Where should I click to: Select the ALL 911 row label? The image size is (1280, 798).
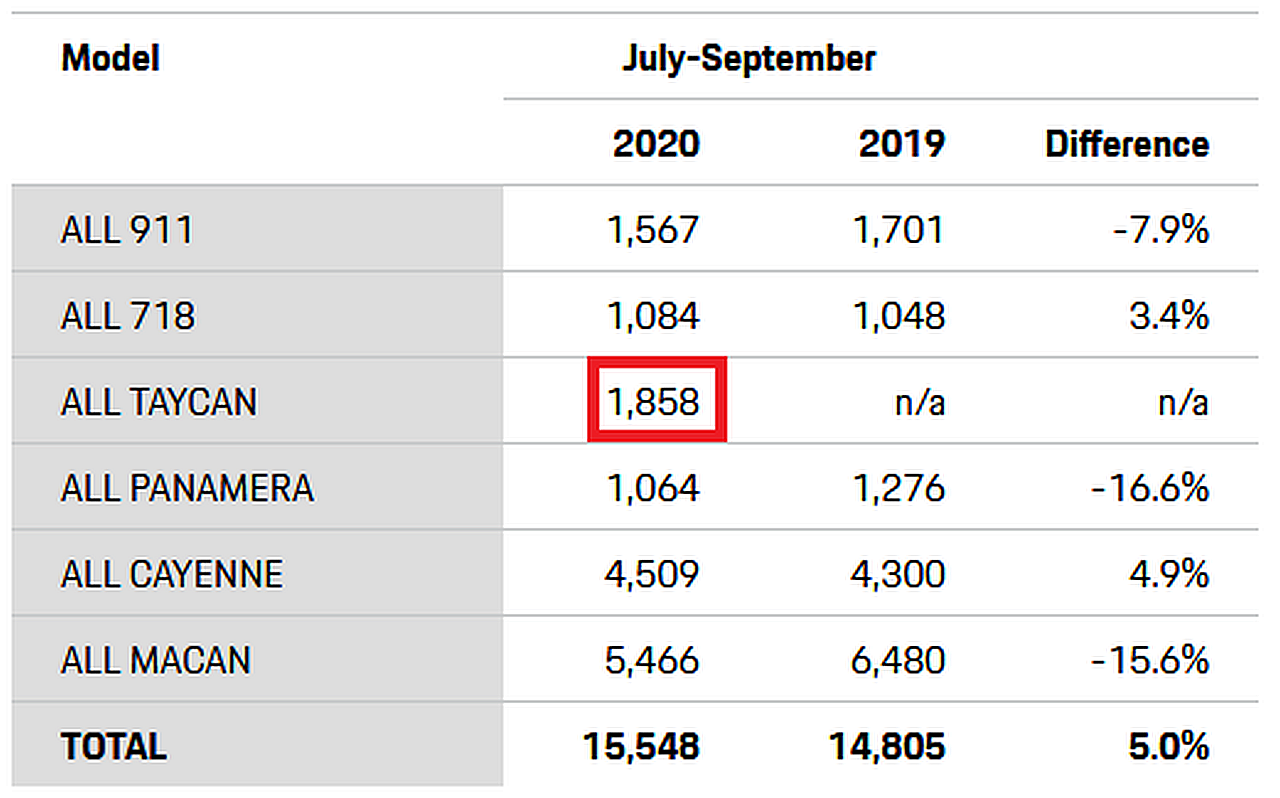(127, 230)
